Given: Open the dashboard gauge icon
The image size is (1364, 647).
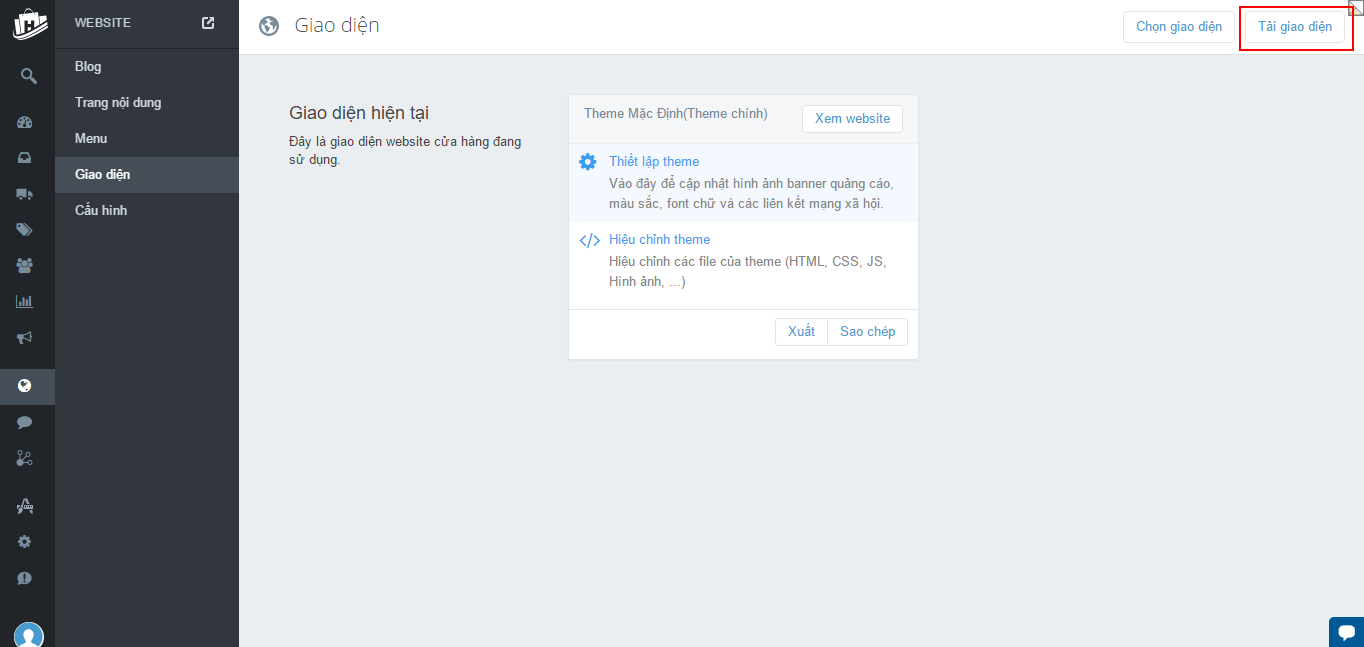Looking at the screenshot, I should (25, 123).
